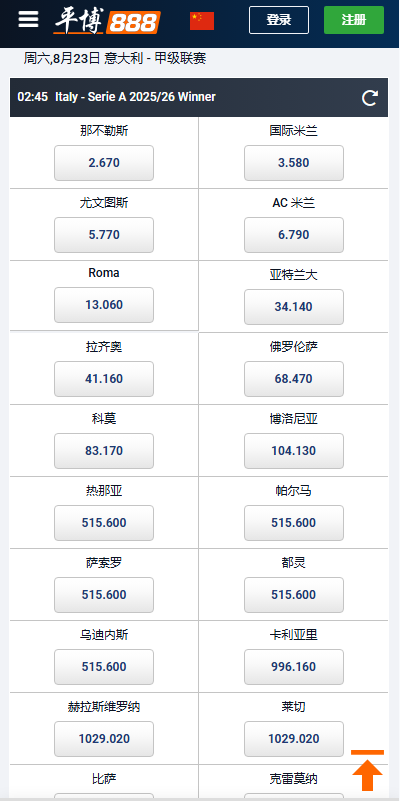Tap the orange back-to-top arrow
400x801 pixels.
(x=367, y=770)
